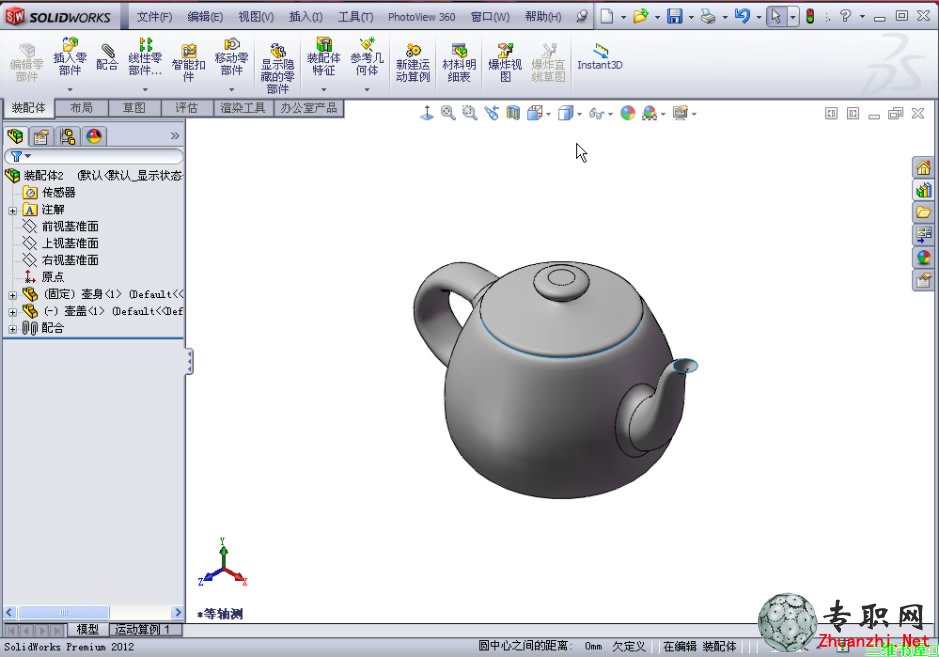The image size is (939, 657).
Task: Open the FeatureManager design tree tab
Action: (15, 137)
